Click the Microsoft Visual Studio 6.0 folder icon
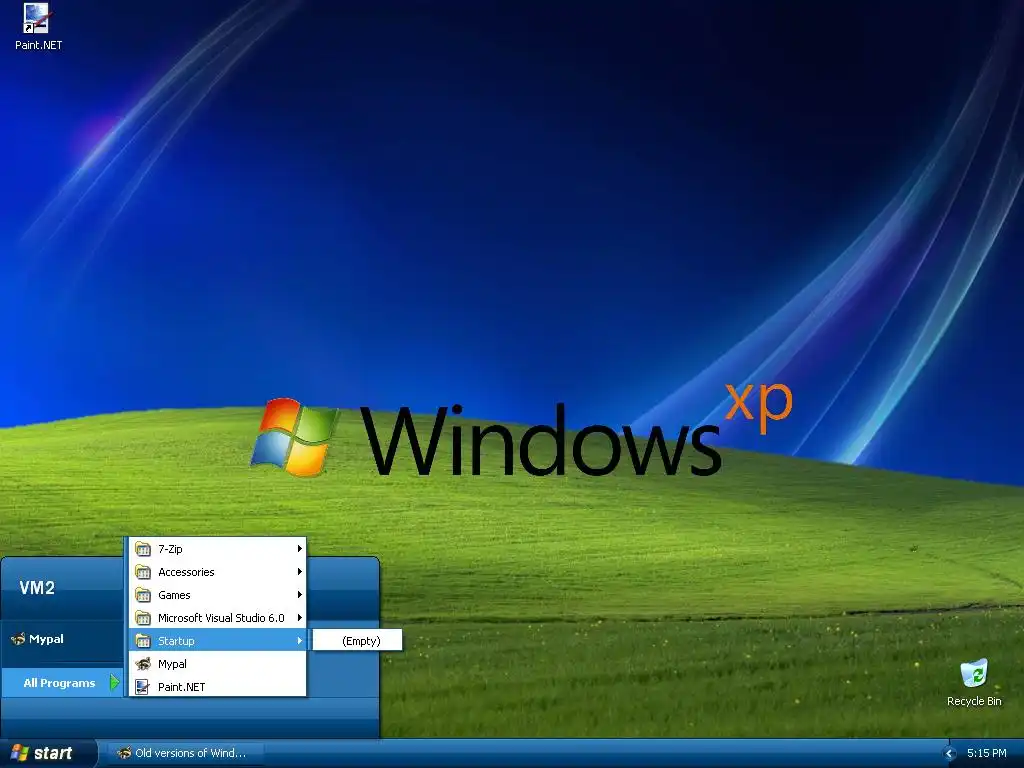Image resolution: width=1024 pixels, height=768 pixels. pos(143,618)
